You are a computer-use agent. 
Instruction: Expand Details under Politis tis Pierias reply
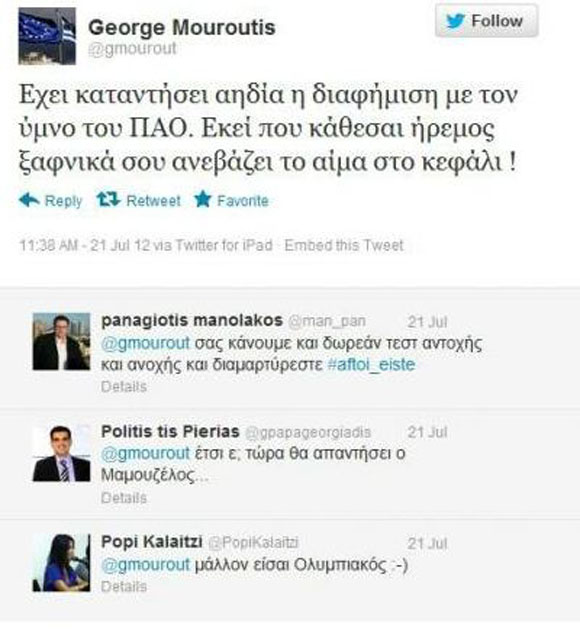(x=124, y=498)
